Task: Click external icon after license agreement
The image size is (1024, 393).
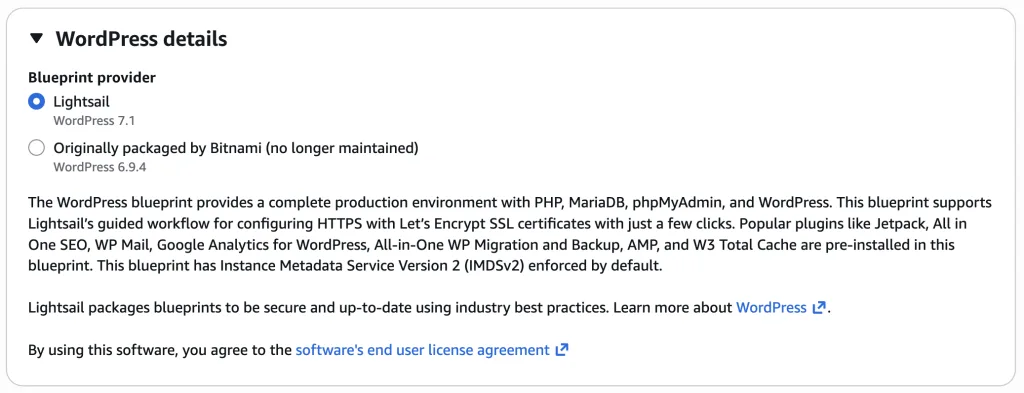Action: (562, 350)
